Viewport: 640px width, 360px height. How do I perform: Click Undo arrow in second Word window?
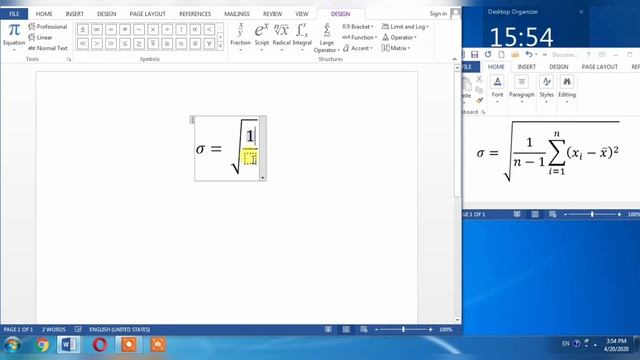[x=529, y=54]
